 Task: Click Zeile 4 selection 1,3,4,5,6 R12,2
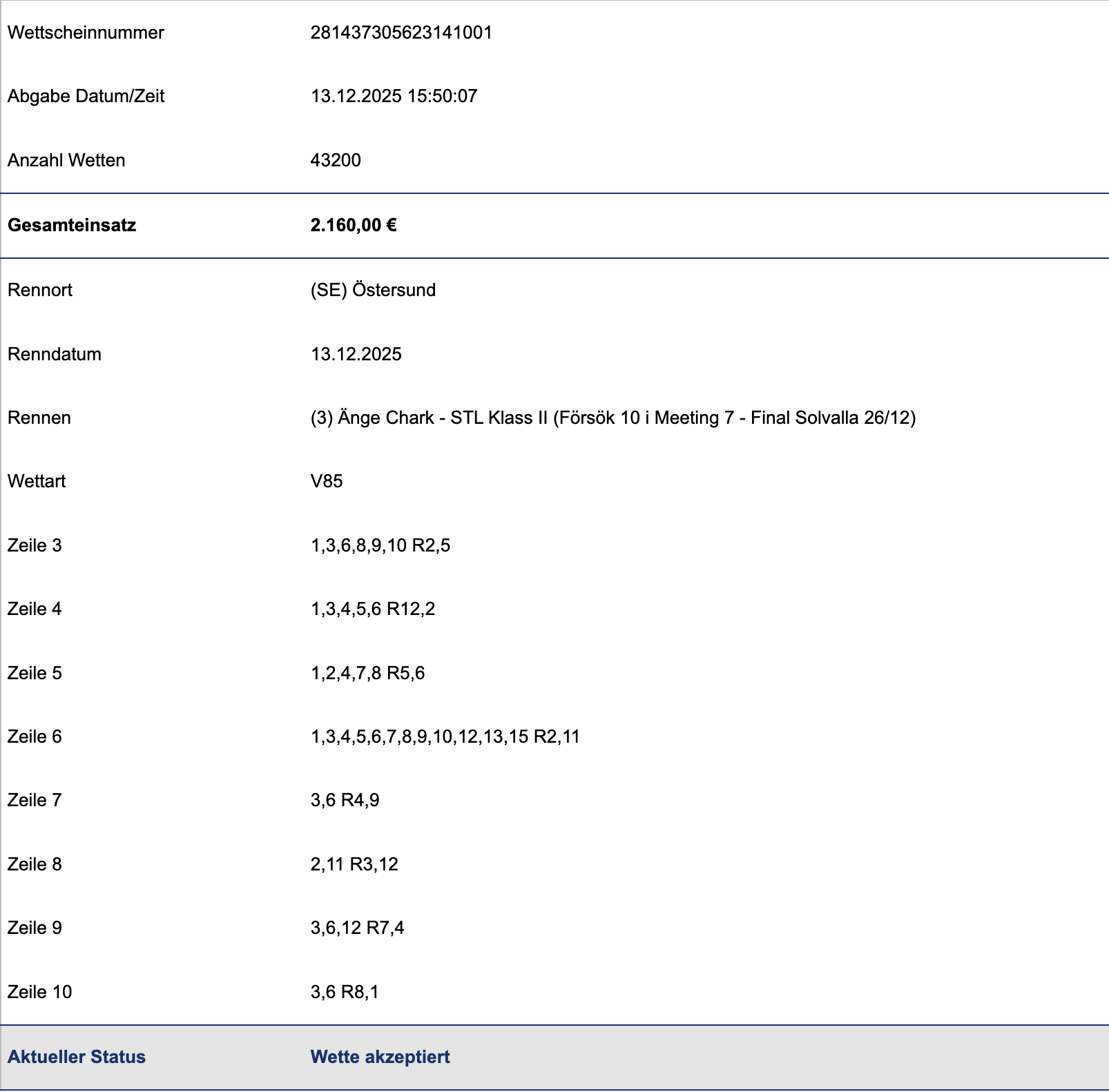tap(373, 609)
